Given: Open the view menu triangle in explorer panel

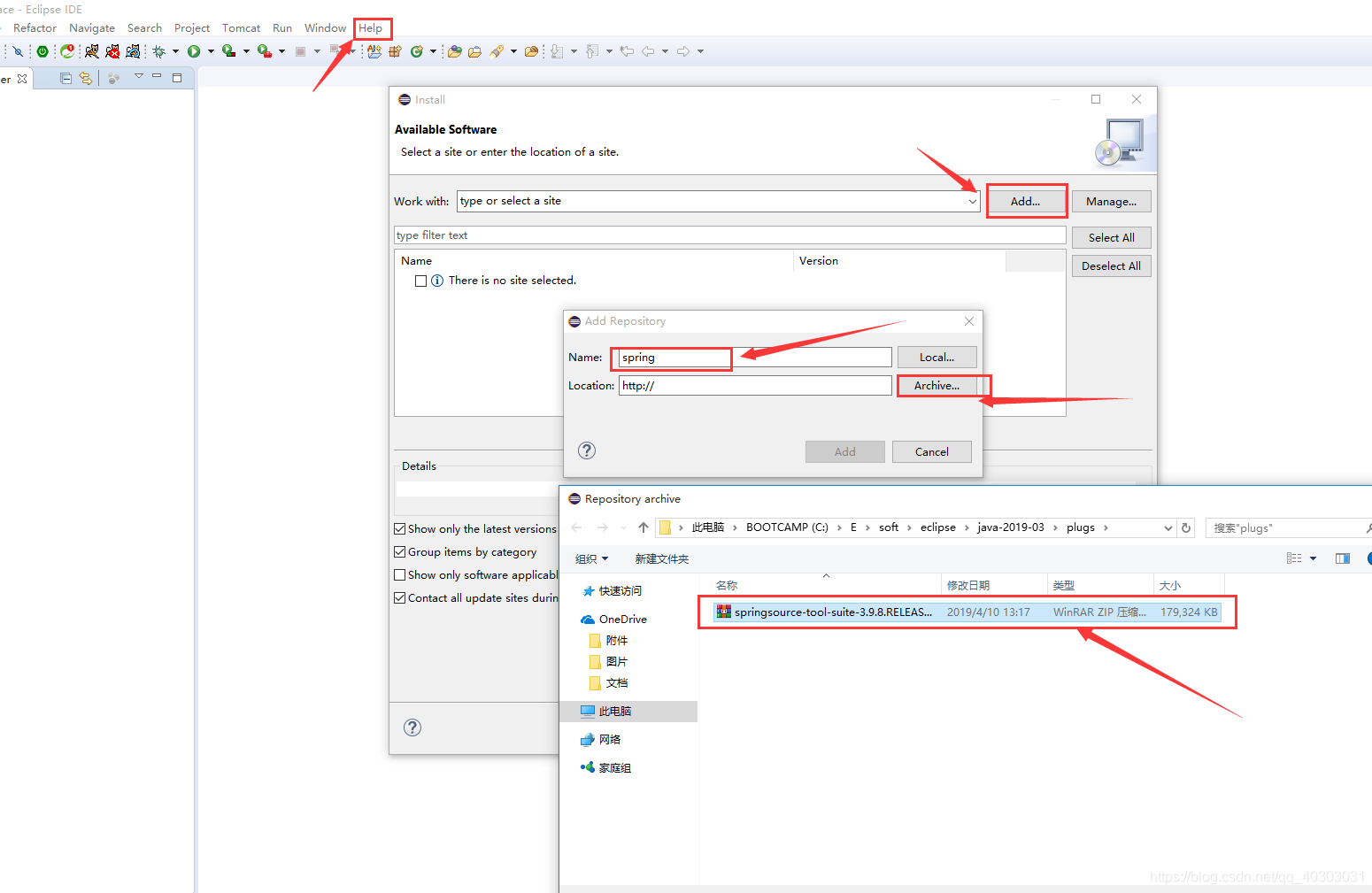Looking at the screenshot, I should click(x=139, y=76).
